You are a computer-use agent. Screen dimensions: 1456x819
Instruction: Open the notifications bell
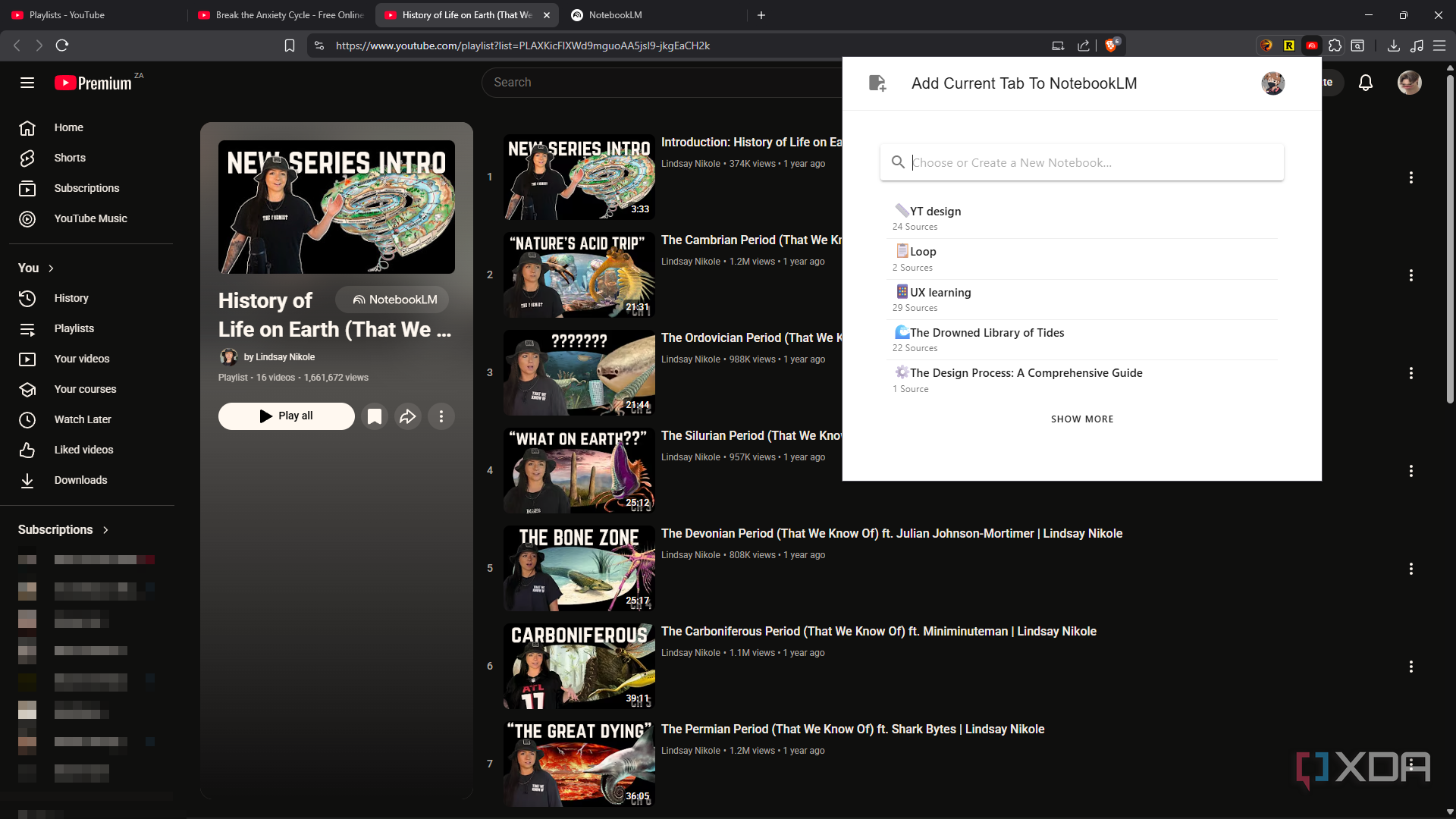(x=1365, y=83)
